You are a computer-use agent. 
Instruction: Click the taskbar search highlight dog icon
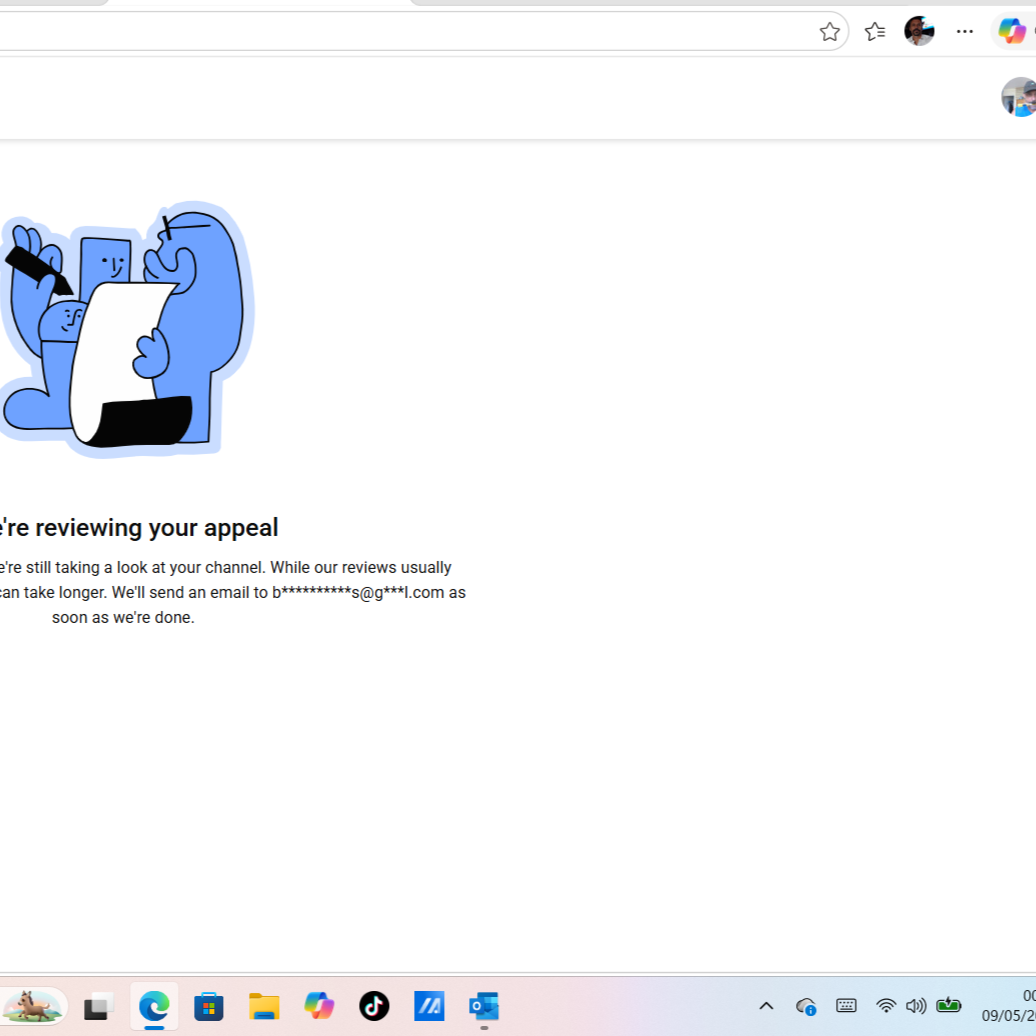[33, 1006]
